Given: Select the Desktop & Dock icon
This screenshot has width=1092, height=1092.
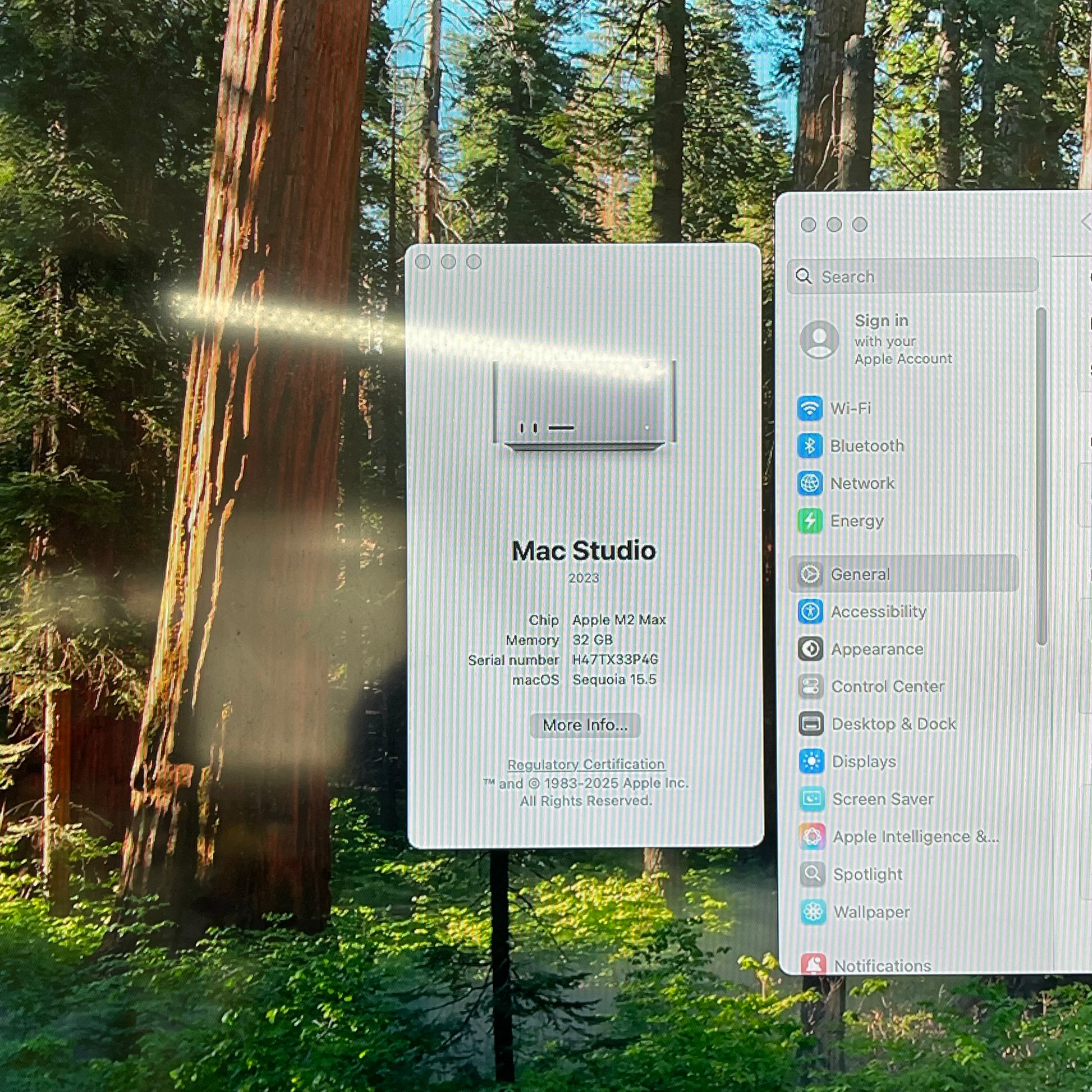Looking at the screenshot, I should pos(811,724).
